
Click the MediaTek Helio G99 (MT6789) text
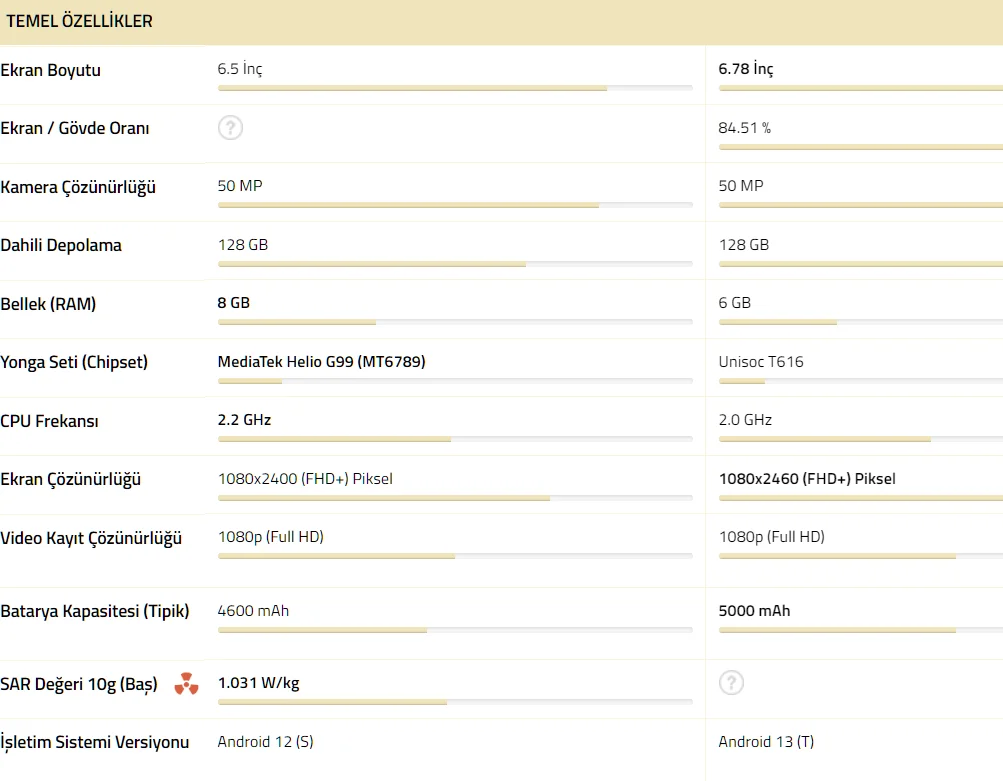coord(321,362)
